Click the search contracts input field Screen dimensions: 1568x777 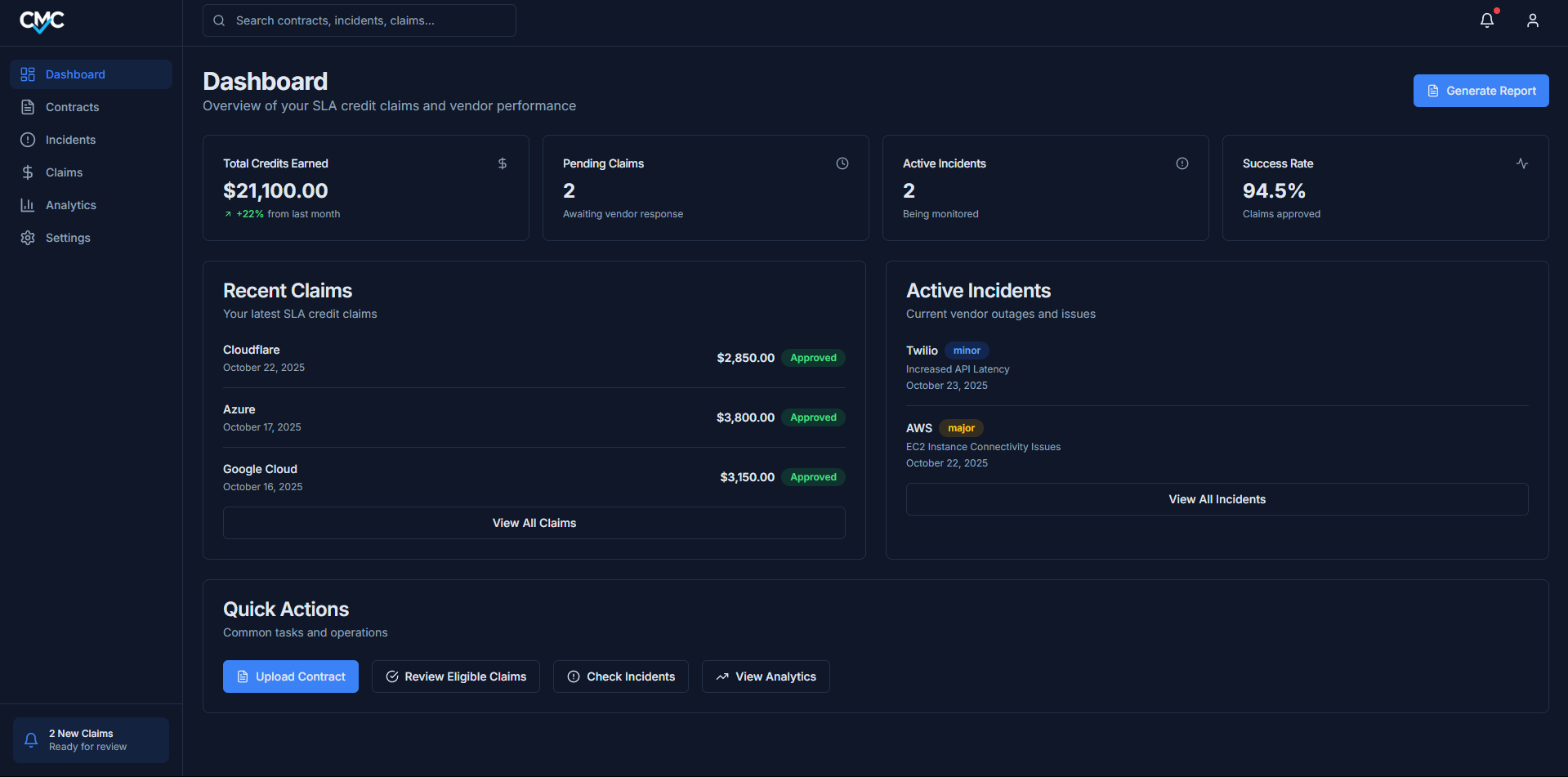pyautogui.click(x=359, y=20)
